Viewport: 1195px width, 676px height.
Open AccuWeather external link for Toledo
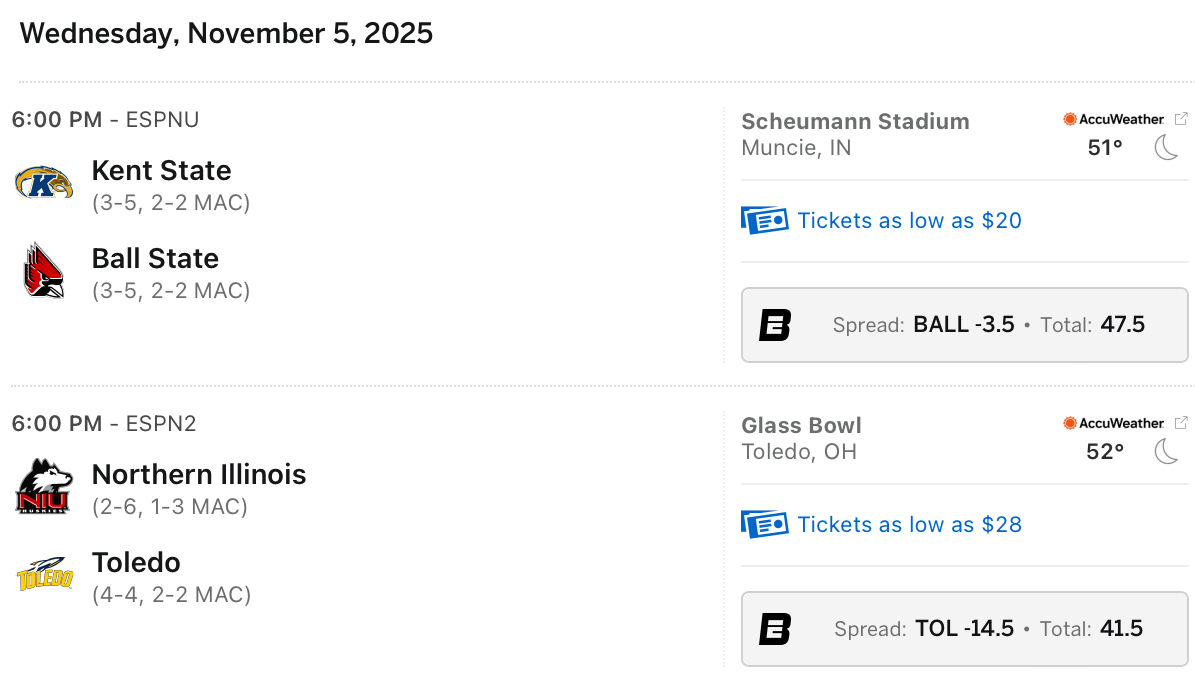point(1181,423)
